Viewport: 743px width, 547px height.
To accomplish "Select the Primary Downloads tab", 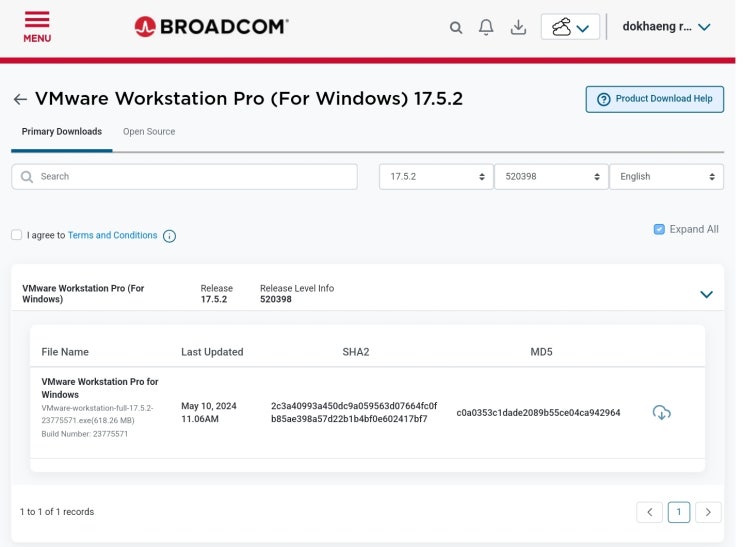I will pyautogui.click(x=62, y=131).
